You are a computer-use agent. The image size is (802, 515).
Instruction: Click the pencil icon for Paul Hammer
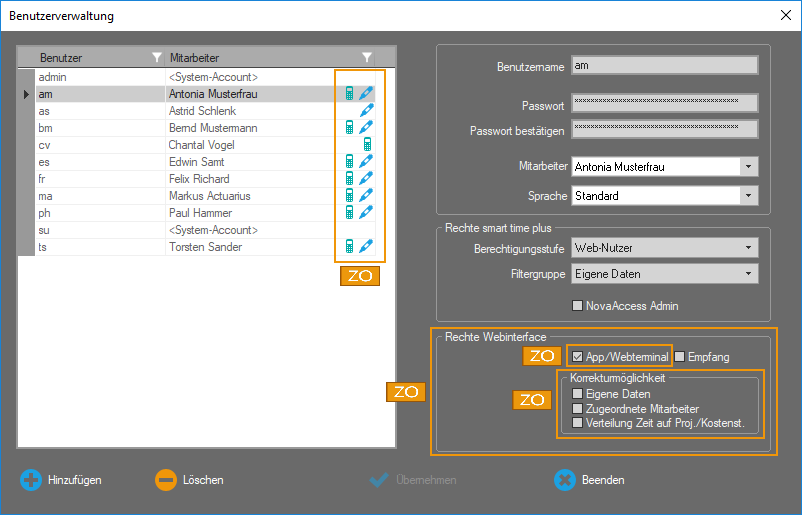click(x=366, y=213)
